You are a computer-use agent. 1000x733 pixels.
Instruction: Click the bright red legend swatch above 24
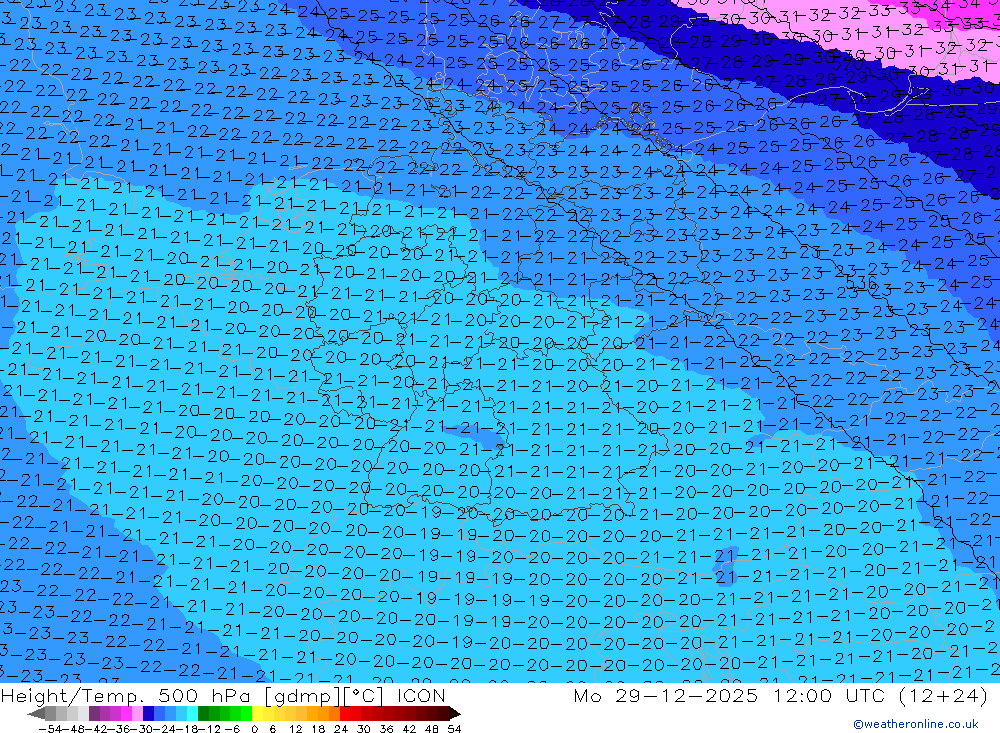tap(345, 714)
